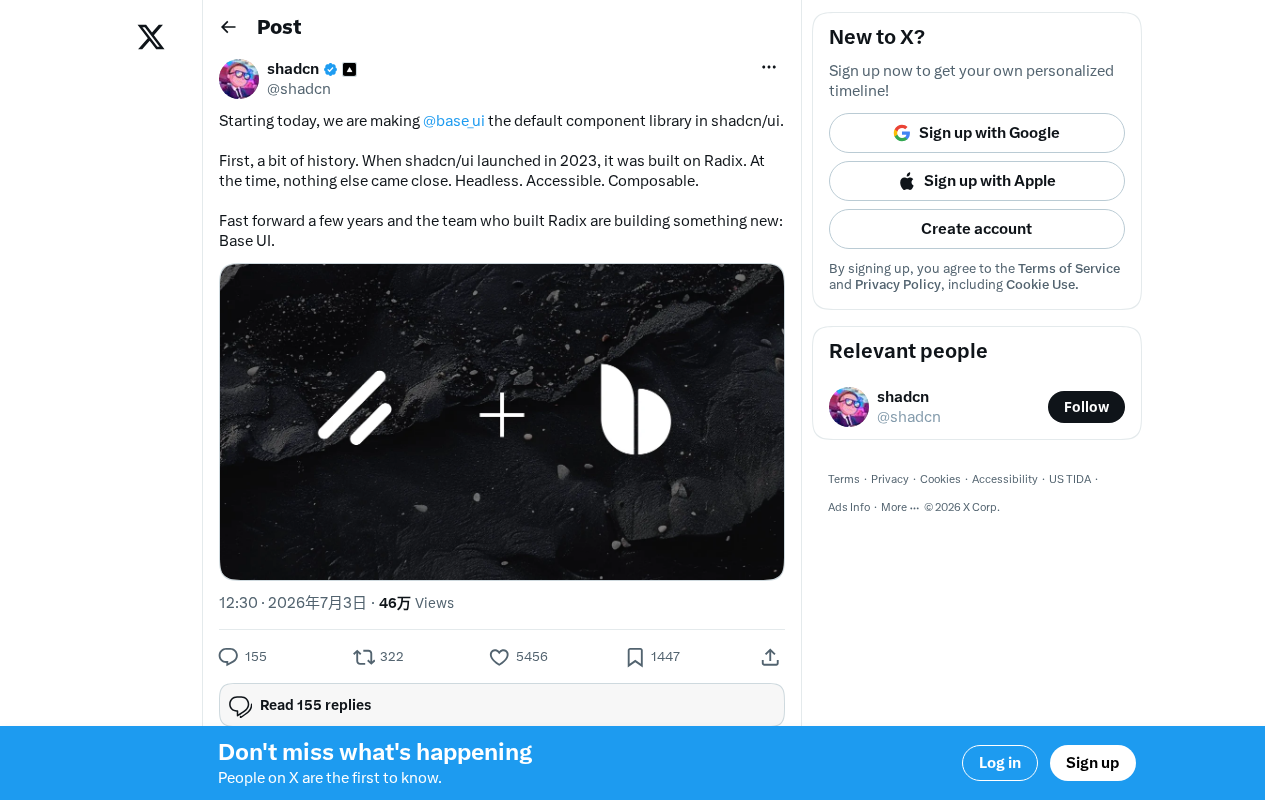Open the Terms of Service link
The height and width of the screenshot is (800, 1280).
[x=1069, y=269]
